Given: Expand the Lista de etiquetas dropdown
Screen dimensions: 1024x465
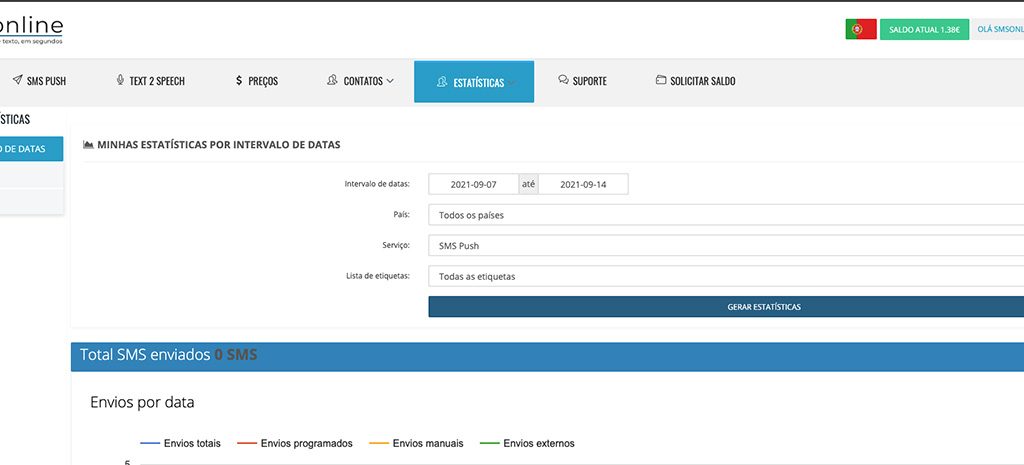Looking at the screenshot, I should 725,276.
